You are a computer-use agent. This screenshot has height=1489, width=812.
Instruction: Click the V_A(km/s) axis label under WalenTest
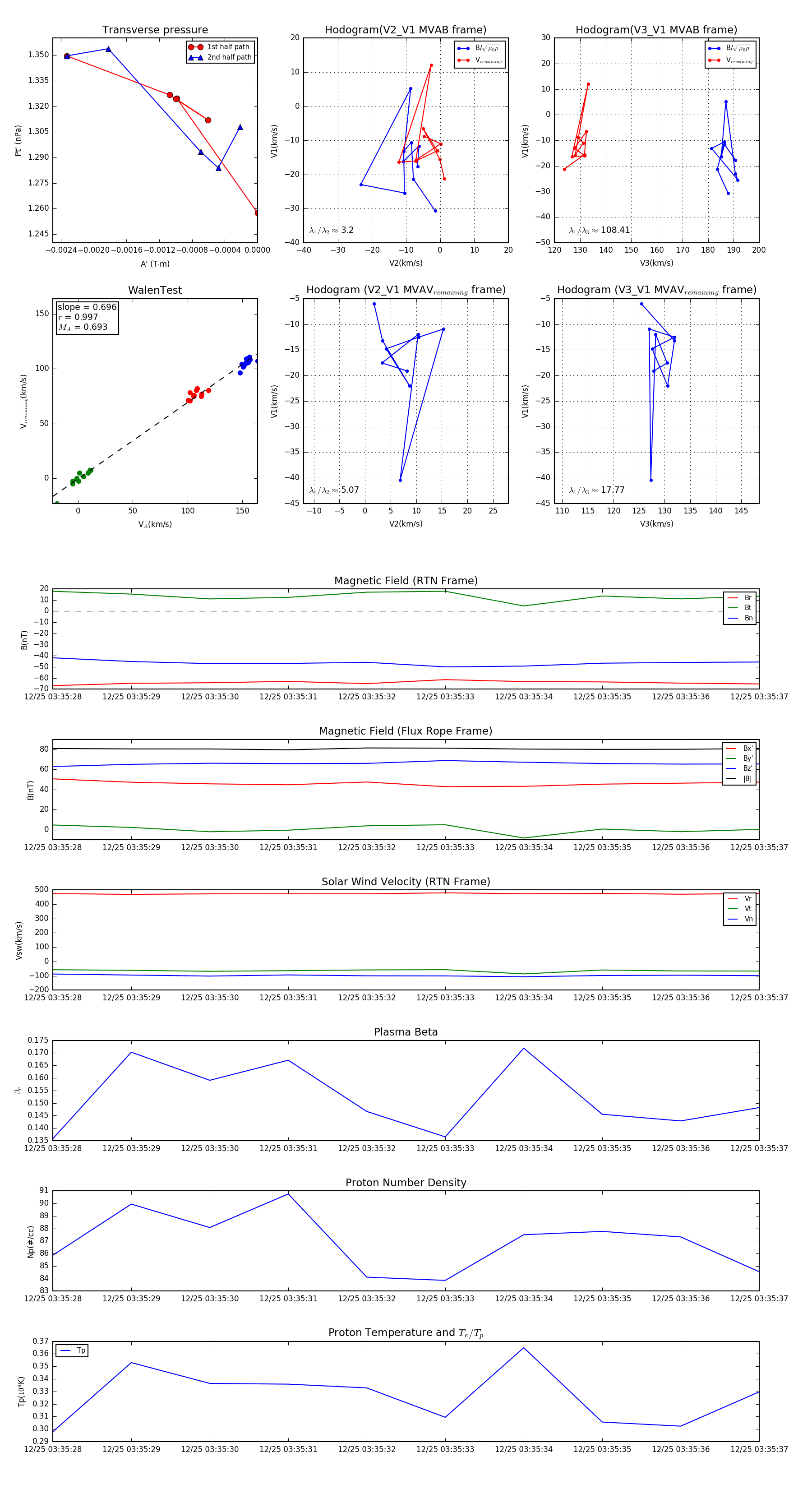pyautogui.click(x=155, y=524)
